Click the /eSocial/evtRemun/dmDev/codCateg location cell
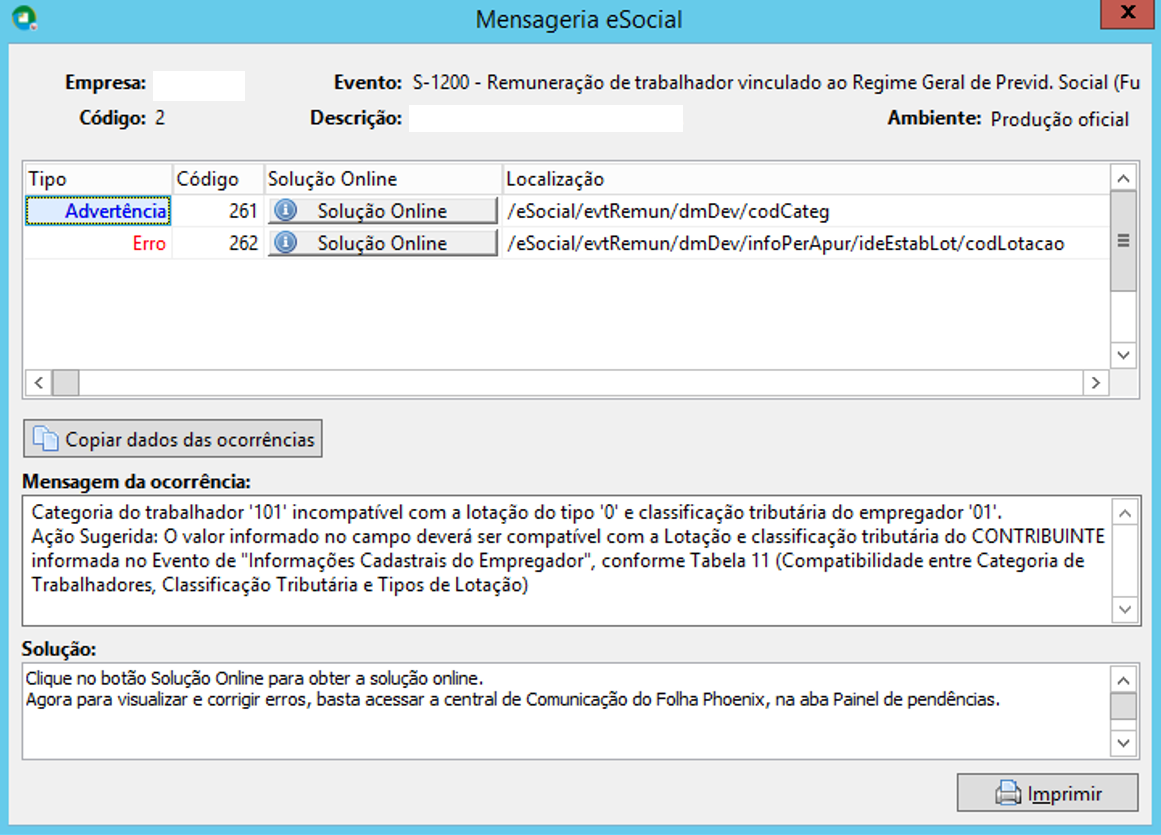This screenshot has width=1161, height=835. pyautogui.click(x=806, y=211)
